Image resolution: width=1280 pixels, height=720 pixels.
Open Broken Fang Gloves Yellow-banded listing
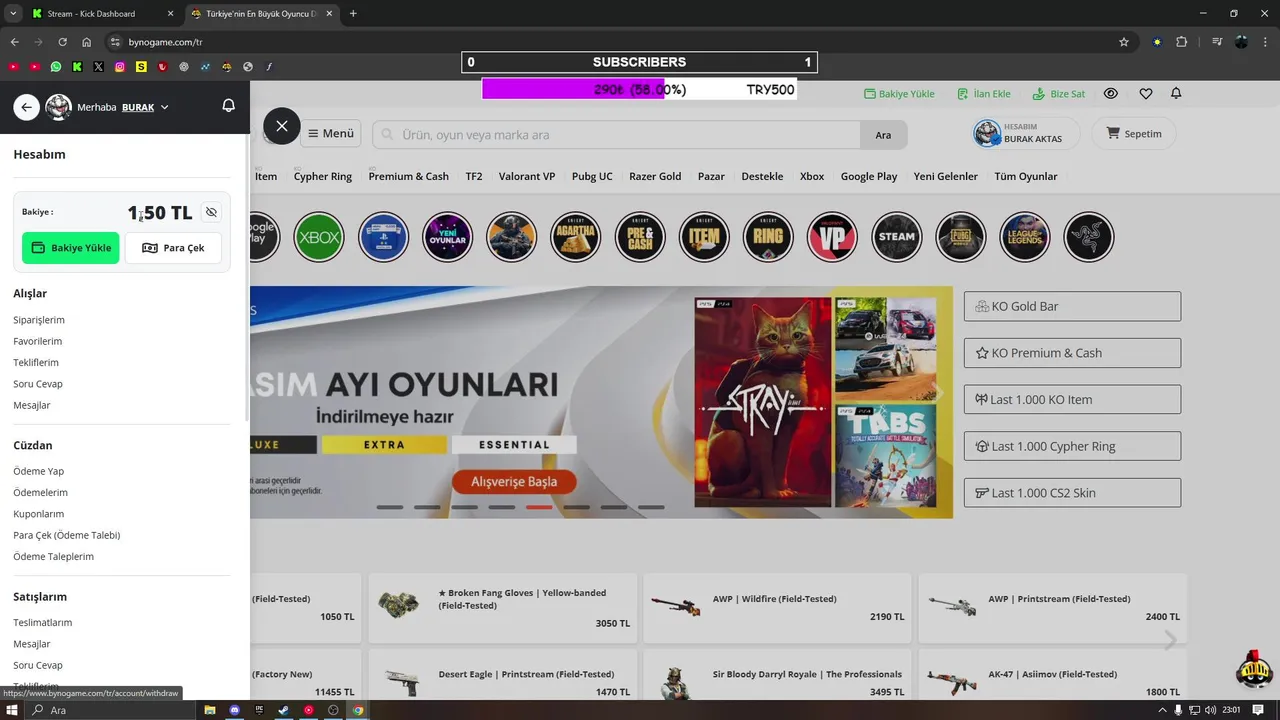point(503,608)
